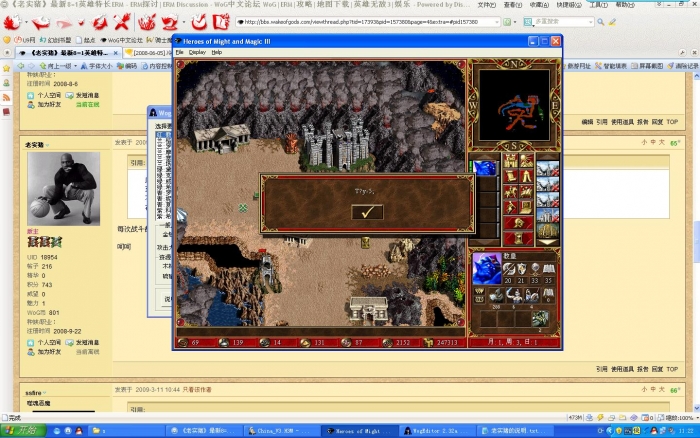This screenshot has height=438, width=700.
Task: Open the 文件(F) browser menu
Action: [x=487, y=5]
